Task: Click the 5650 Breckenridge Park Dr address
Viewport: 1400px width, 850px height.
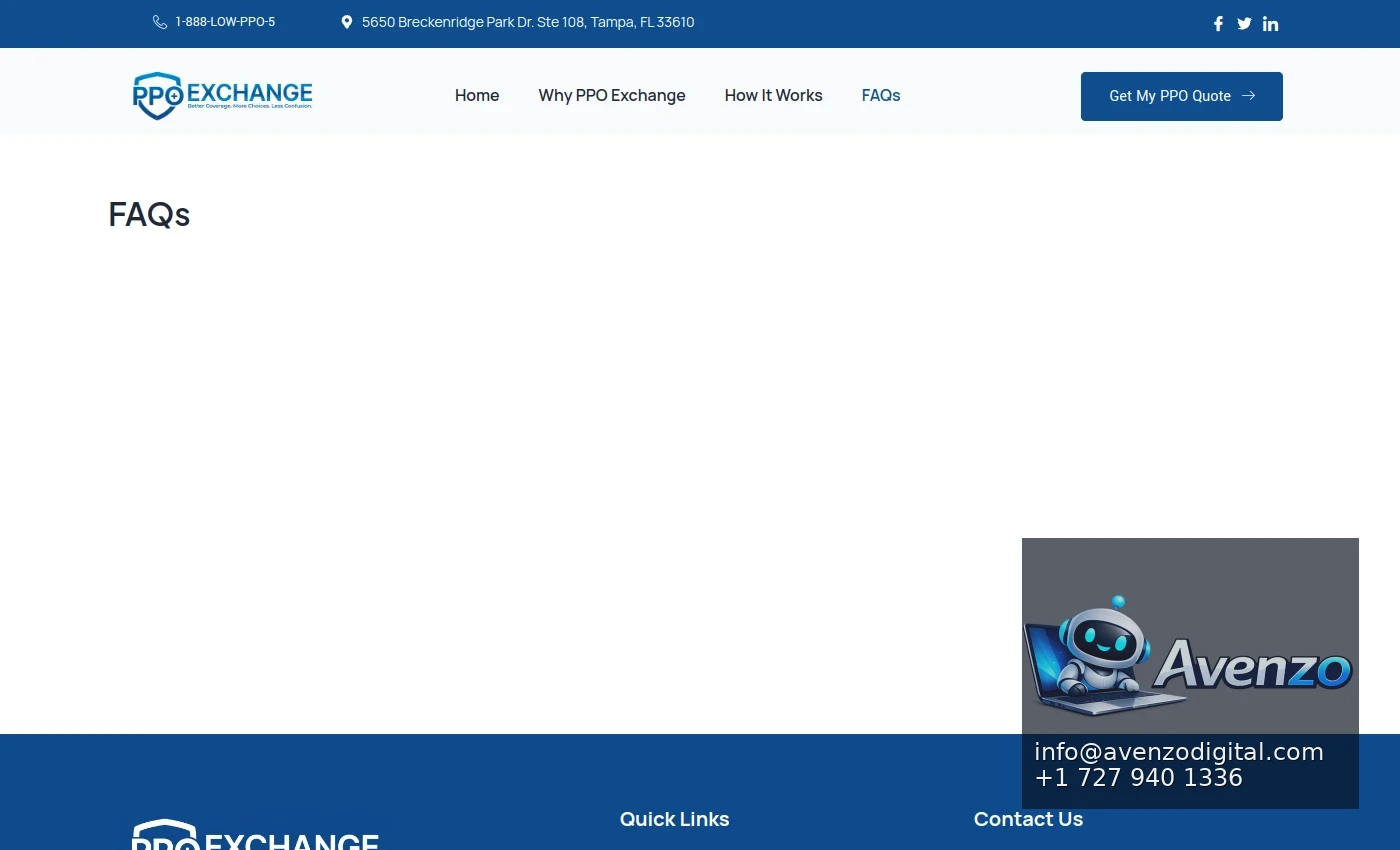Action: click(528, 22)
